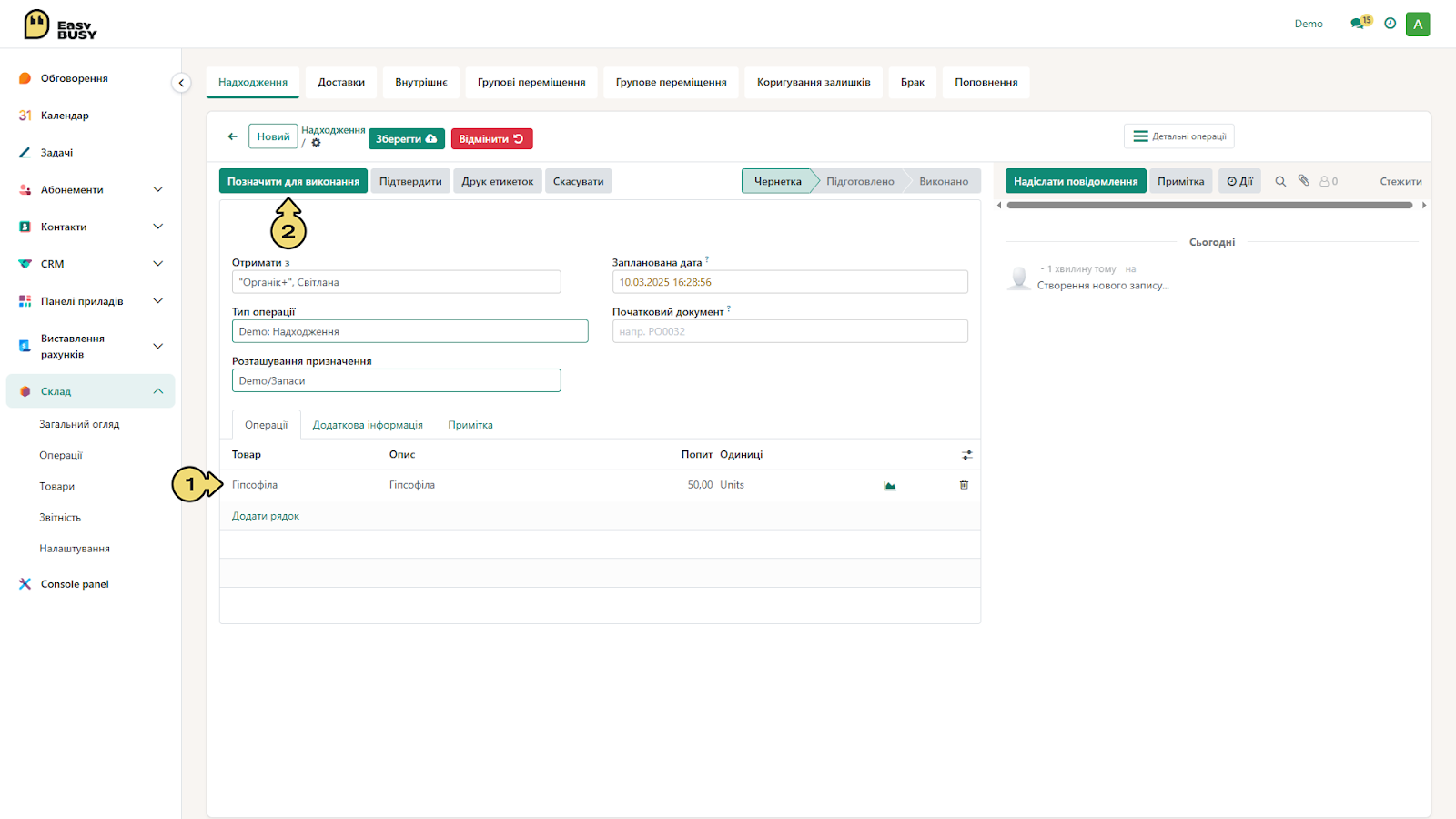
Task: Click Початковий документ input field
Action: click(790, 331)
